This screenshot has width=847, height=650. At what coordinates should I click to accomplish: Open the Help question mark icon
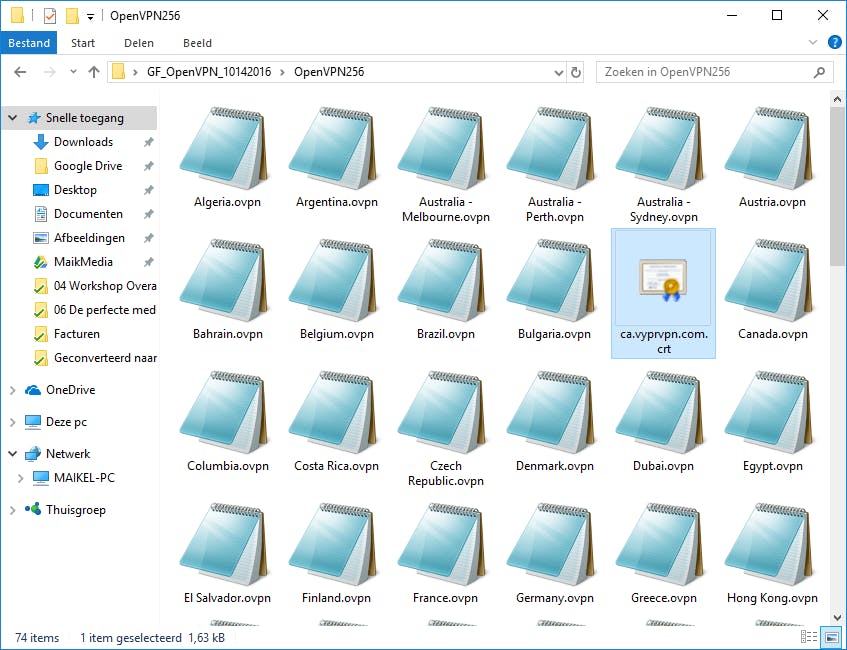coord(834,42)
